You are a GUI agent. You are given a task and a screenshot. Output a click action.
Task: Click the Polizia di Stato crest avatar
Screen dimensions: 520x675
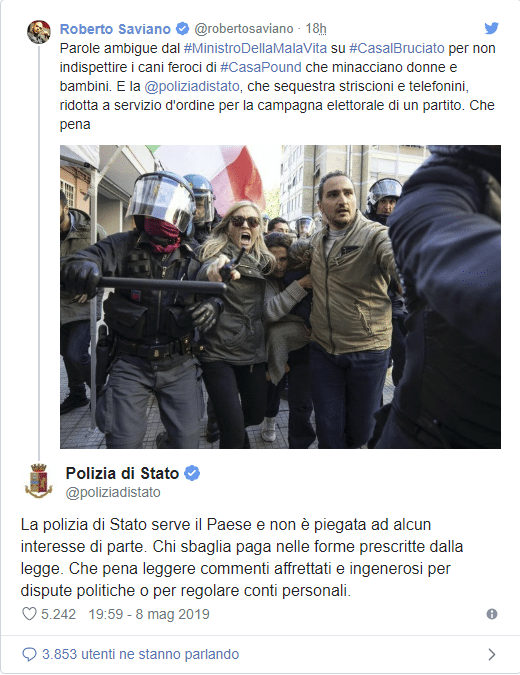point(38,481)
